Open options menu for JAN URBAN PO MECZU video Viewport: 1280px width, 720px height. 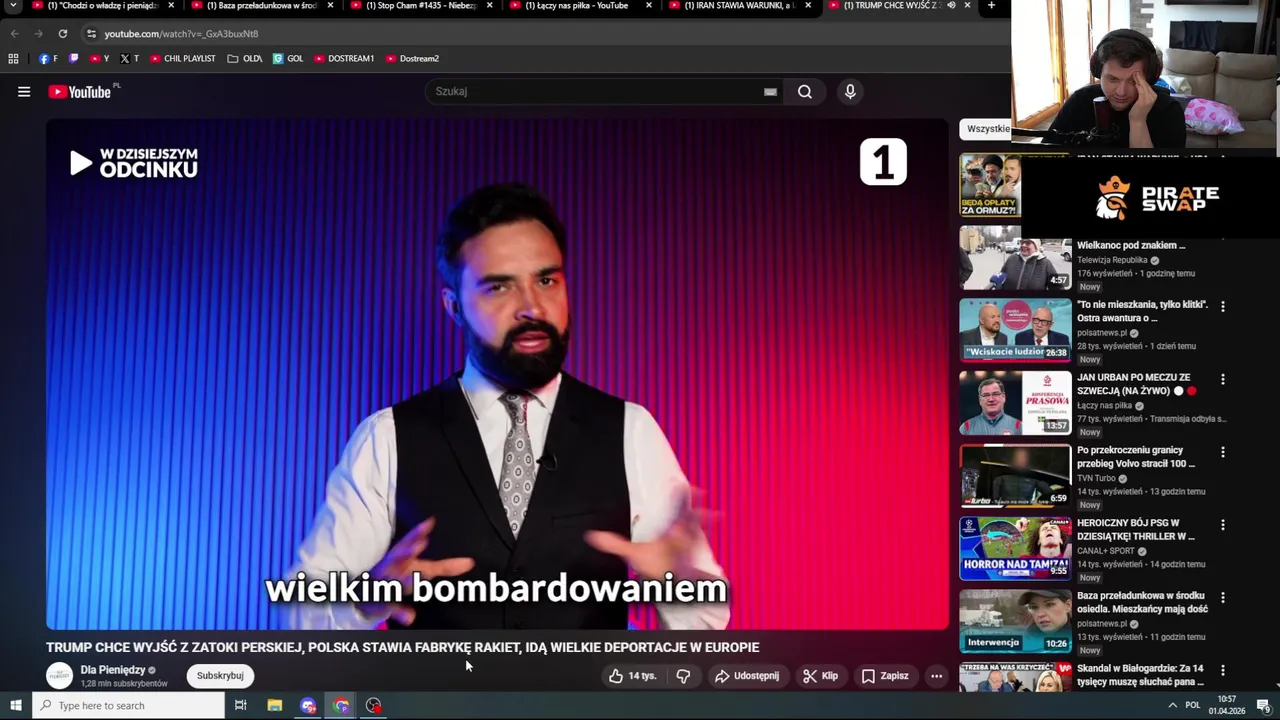tap(1222, 380)
